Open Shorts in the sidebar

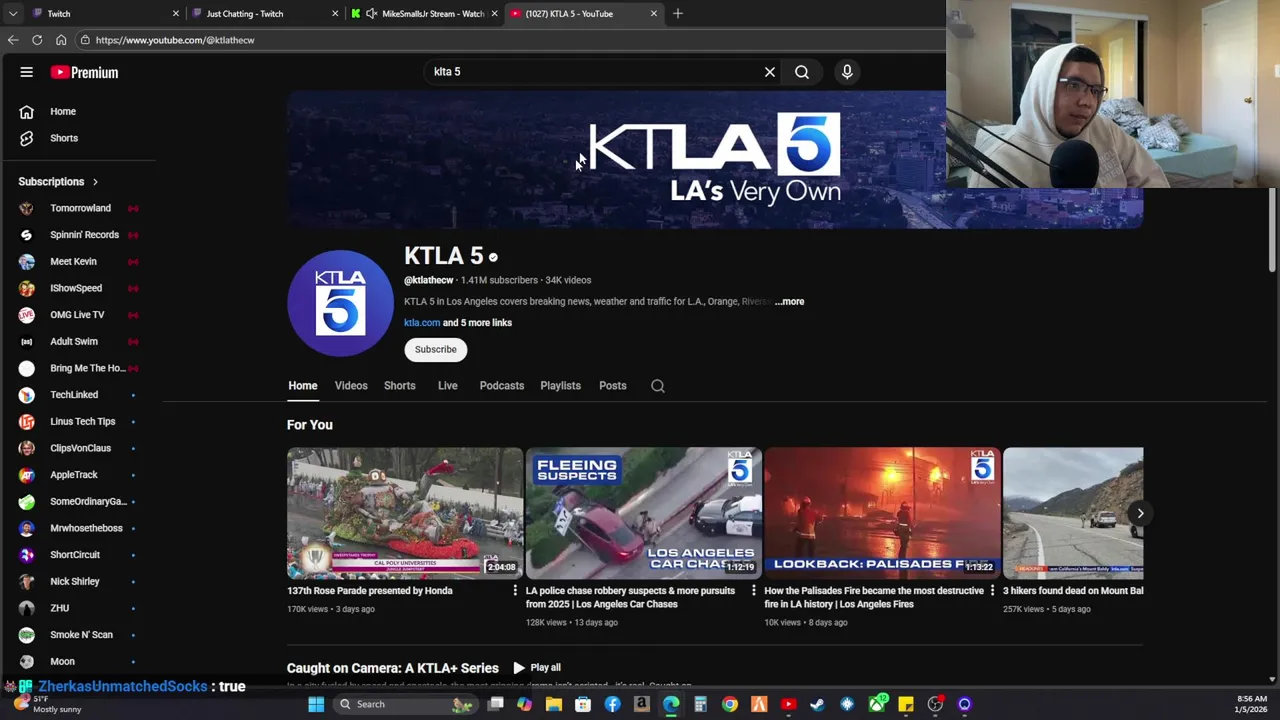click(x=63, y=138)
